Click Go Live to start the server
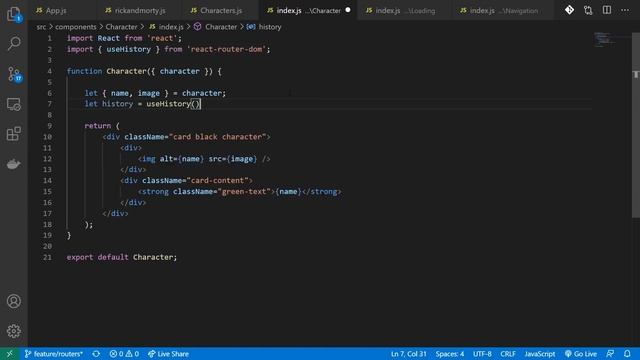The height and width of the screenshot is (360, 640). pyautogui.click(x=580, y=354)
